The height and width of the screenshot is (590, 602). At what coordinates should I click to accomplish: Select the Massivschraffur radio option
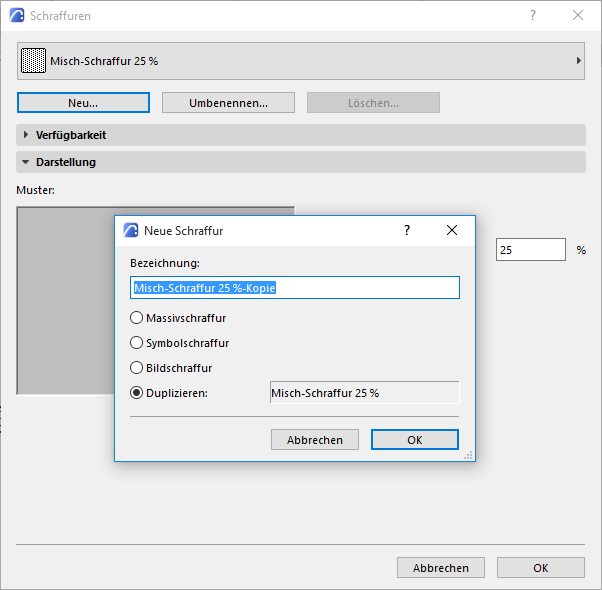point(137,319)
